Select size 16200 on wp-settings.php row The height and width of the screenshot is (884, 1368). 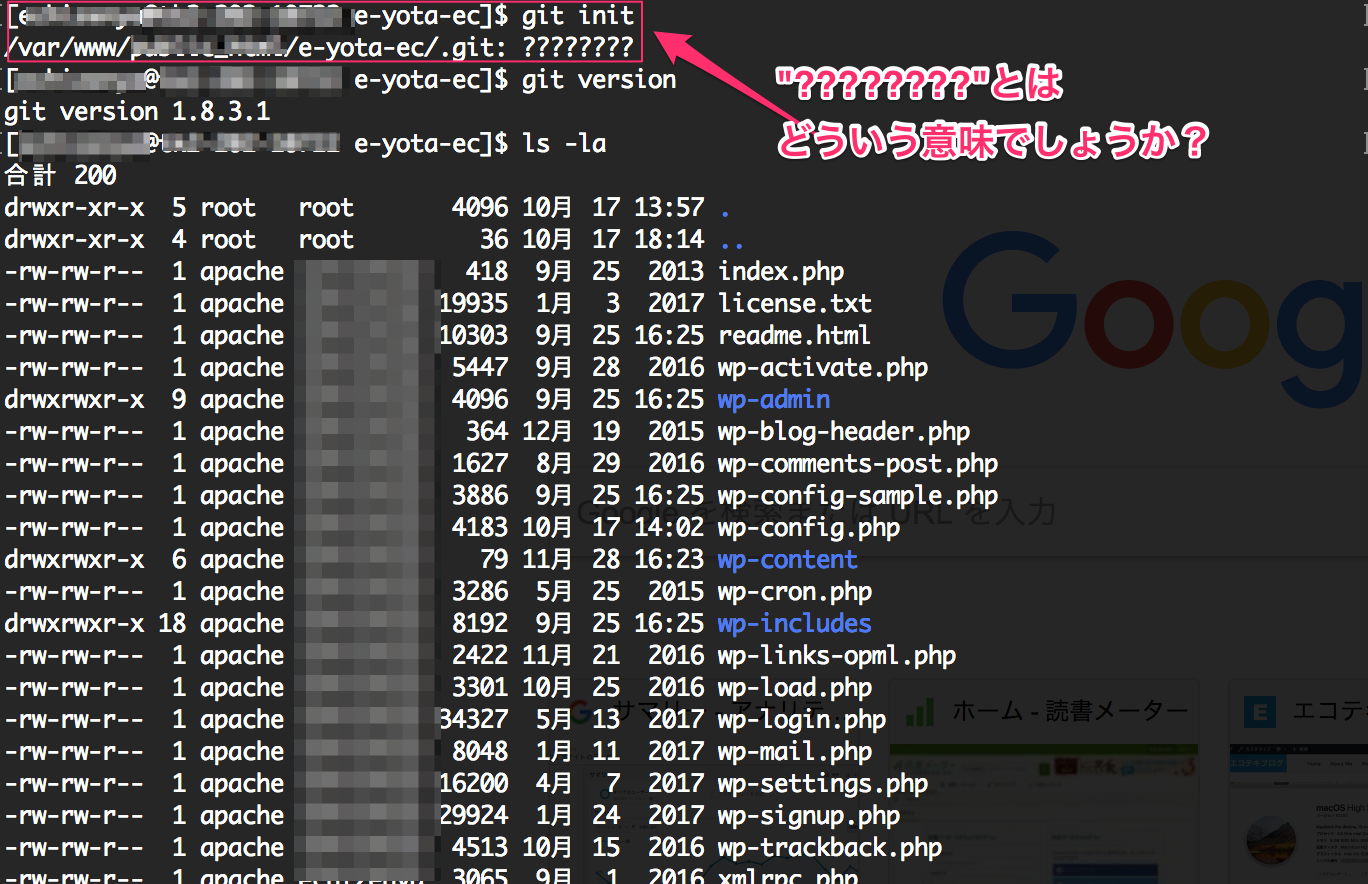coord(474,784)
